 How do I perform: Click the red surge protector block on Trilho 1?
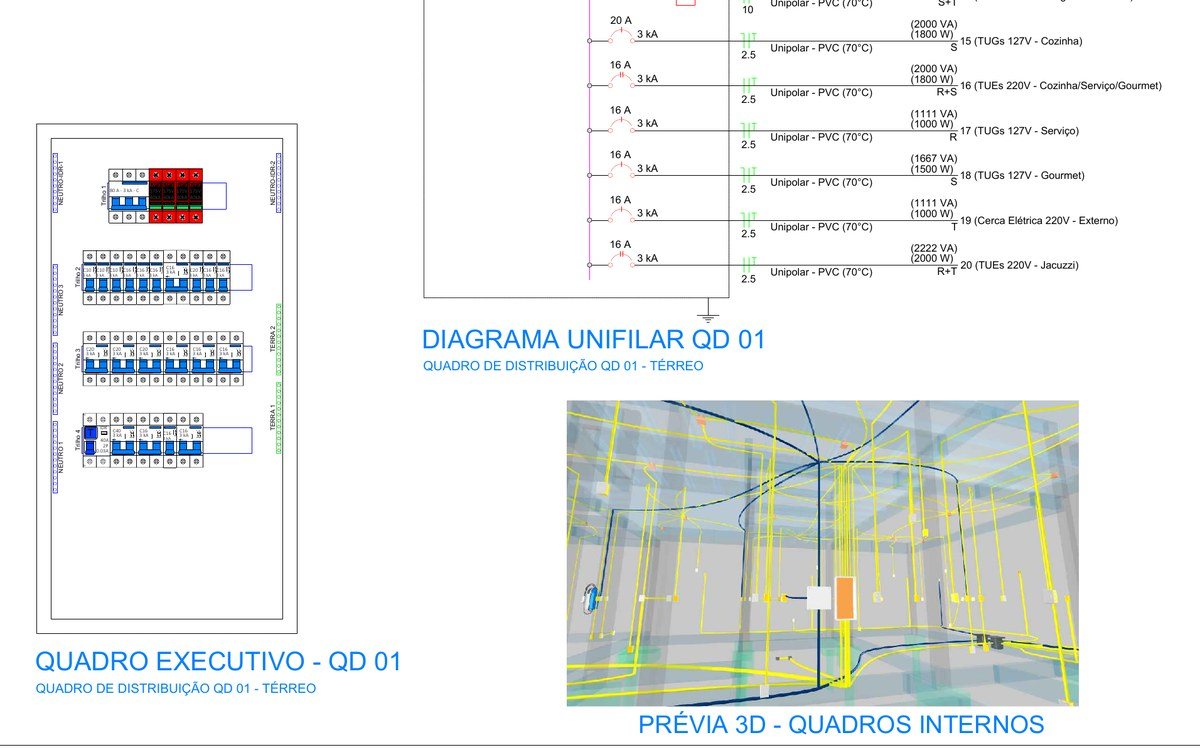(176, 196)
